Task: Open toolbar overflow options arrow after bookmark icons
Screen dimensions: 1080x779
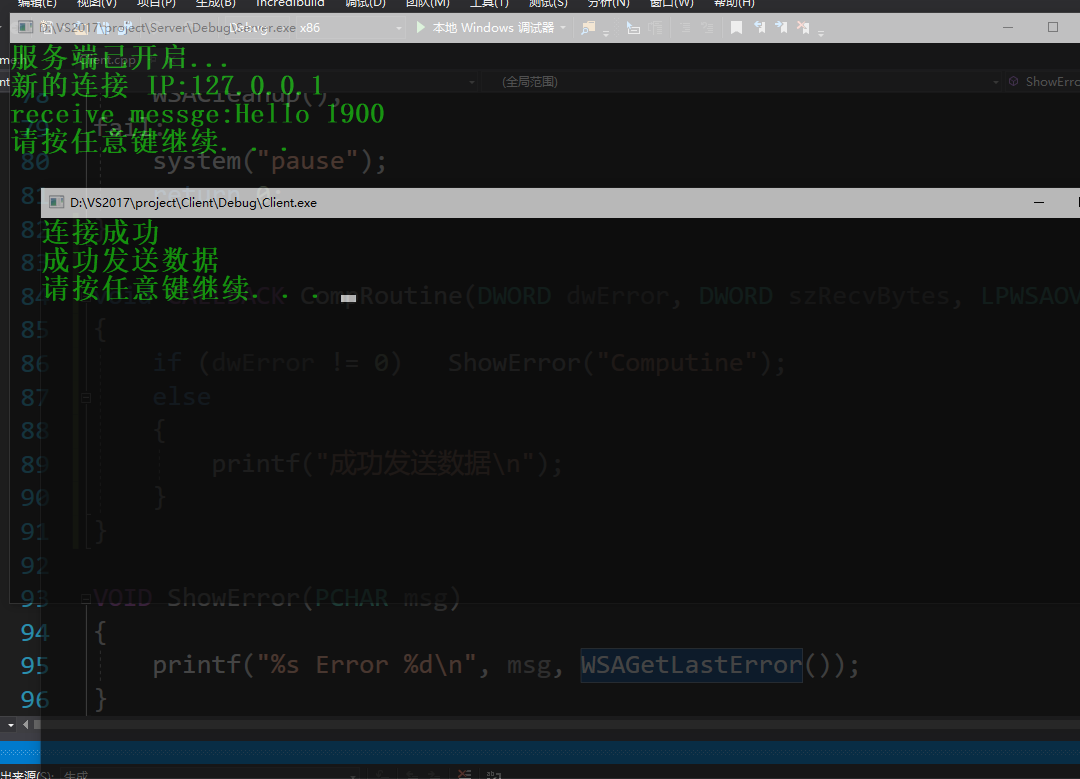Action: click(820, 32)
